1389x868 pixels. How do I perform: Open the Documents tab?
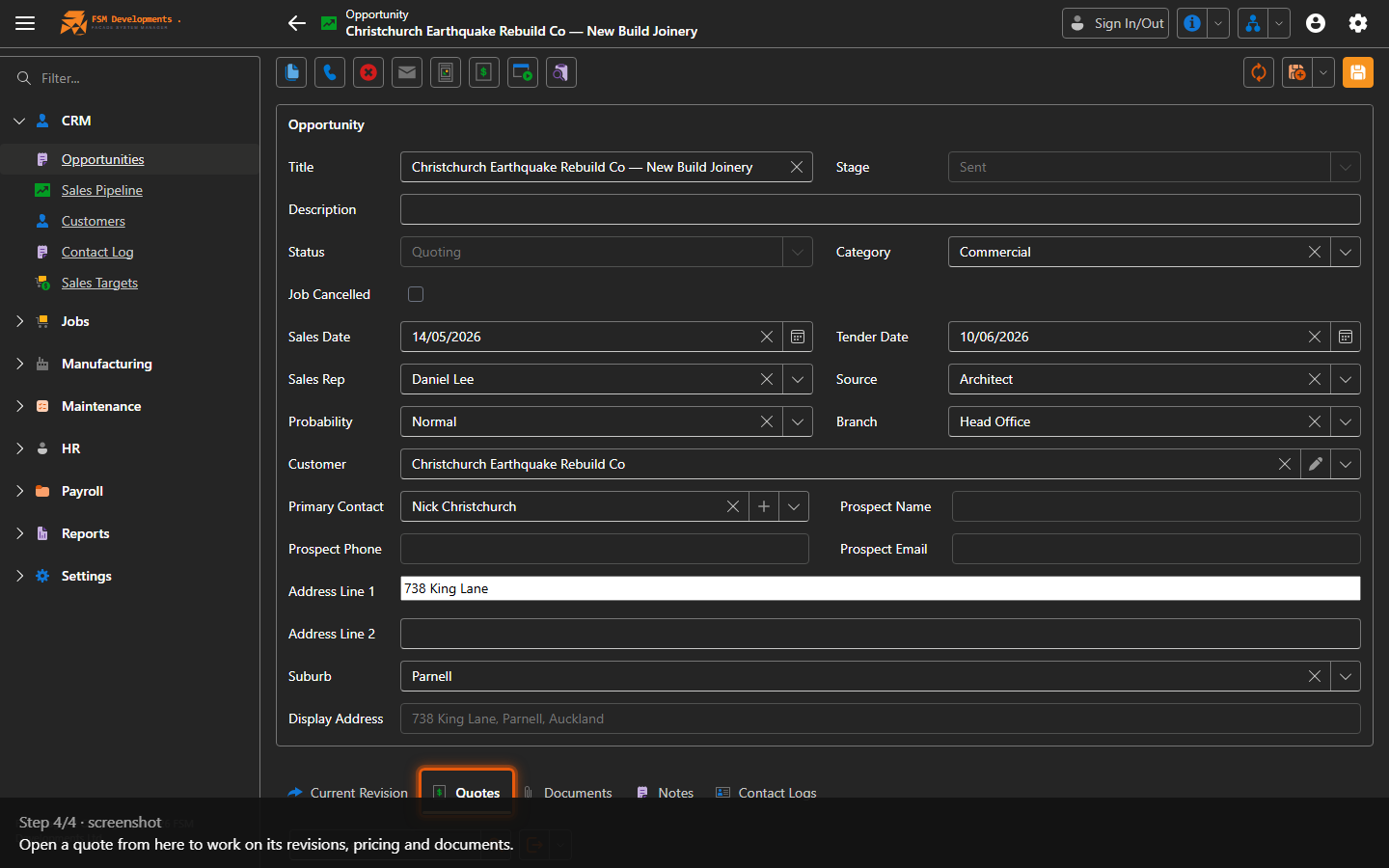[x=568, y=793]
